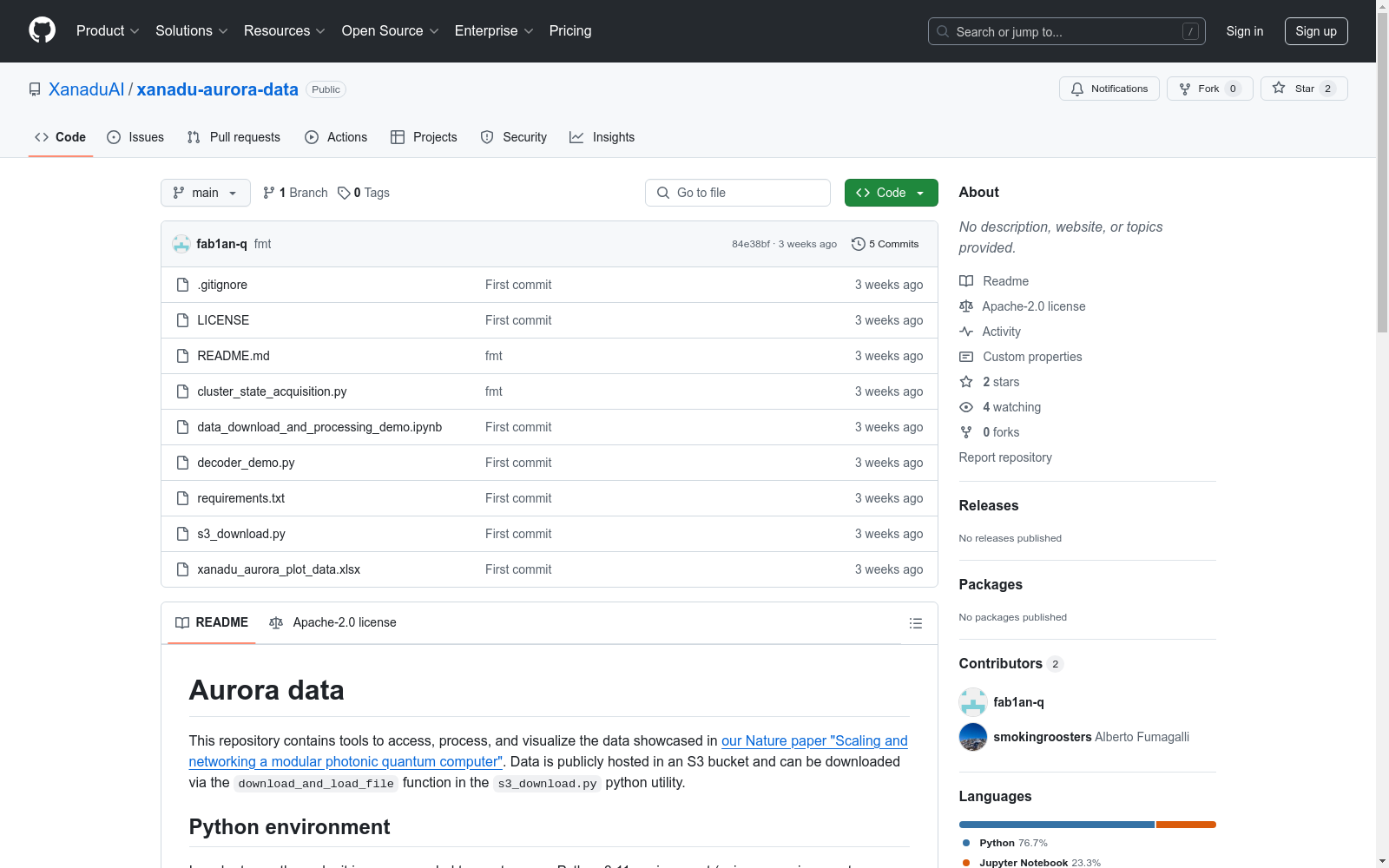Click the star icon on Star button

pyautogui.click(x=1279, y=88)
